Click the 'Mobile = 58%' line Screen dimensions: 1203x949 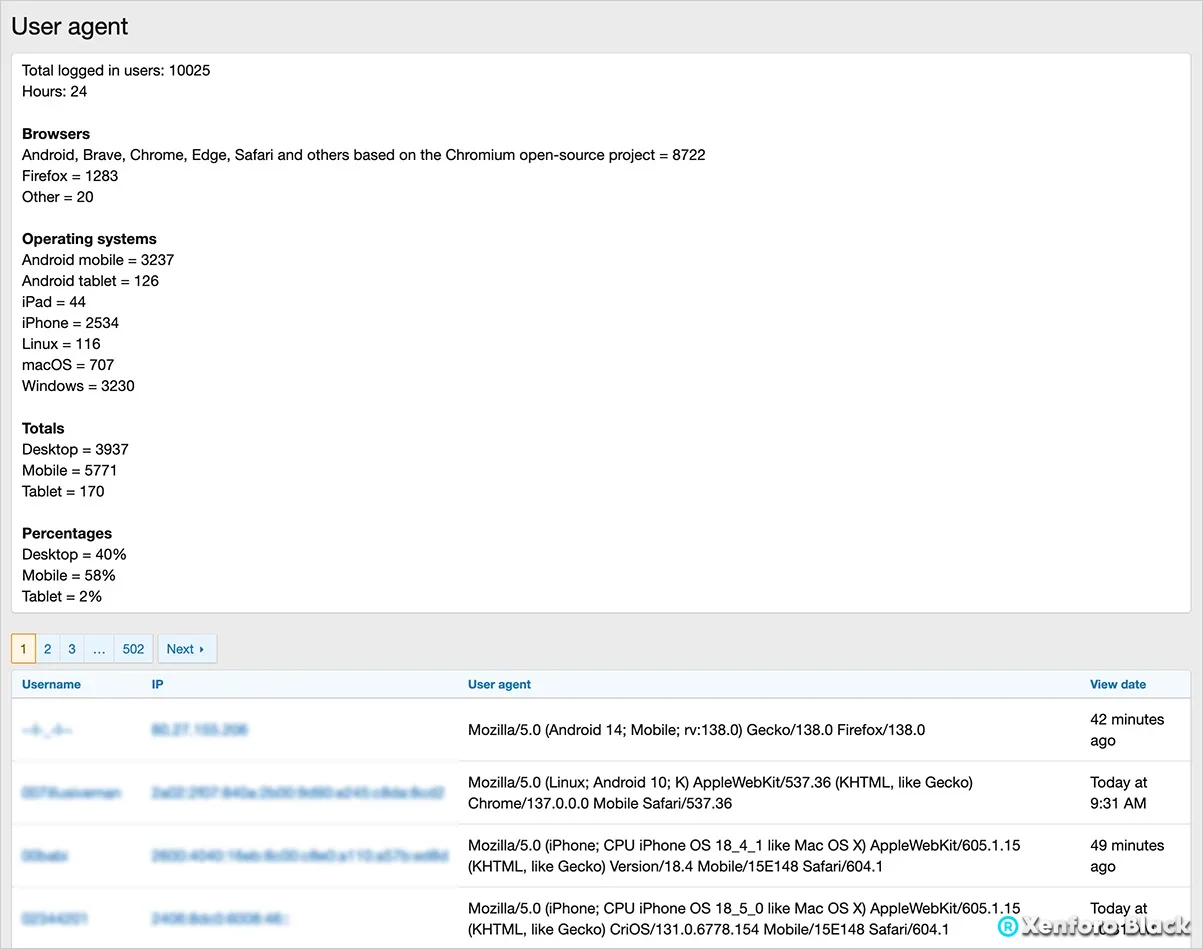tap(69, 575)
